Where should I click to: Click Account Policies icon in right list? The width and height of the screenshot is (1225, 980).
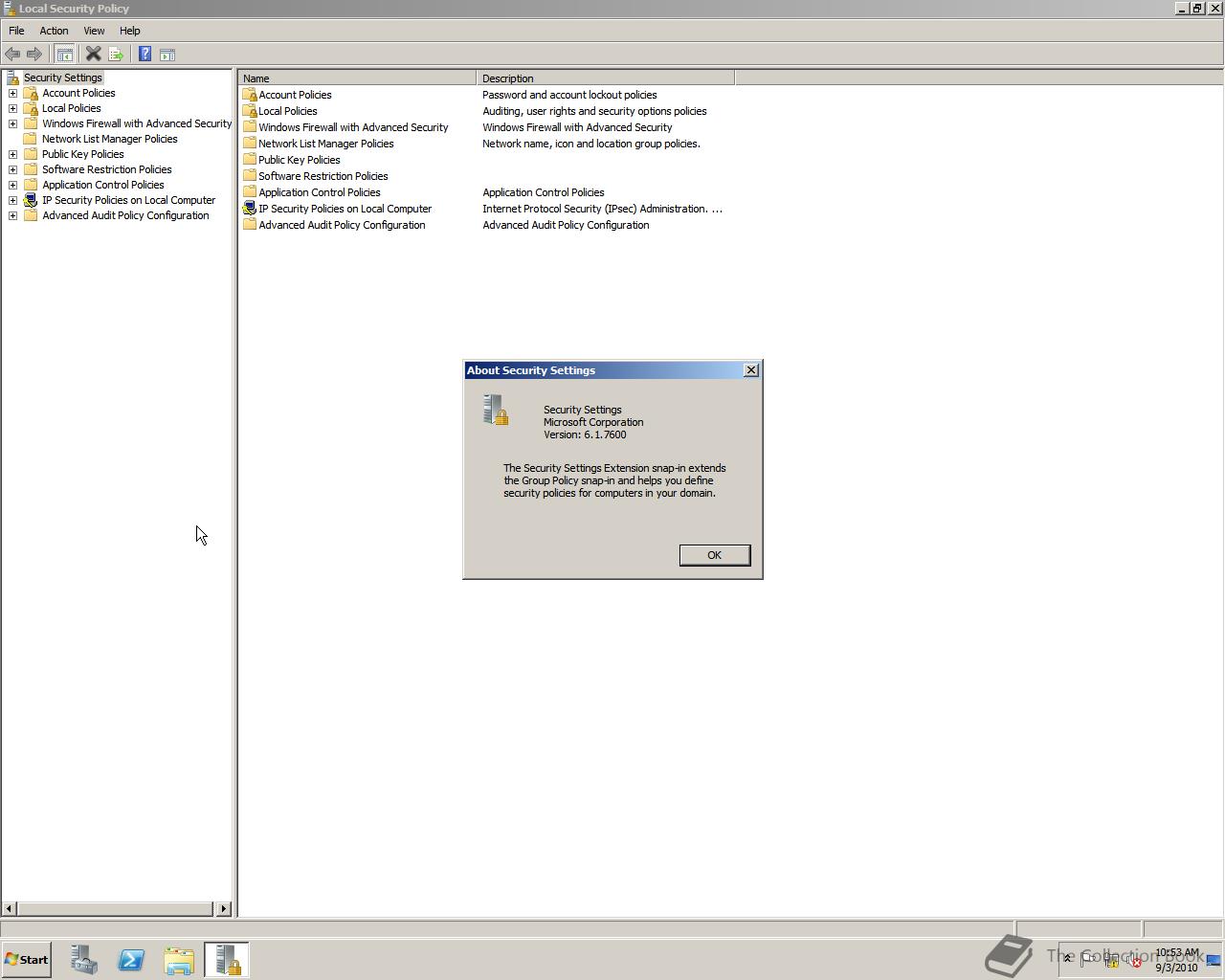[x=250, y=95]
